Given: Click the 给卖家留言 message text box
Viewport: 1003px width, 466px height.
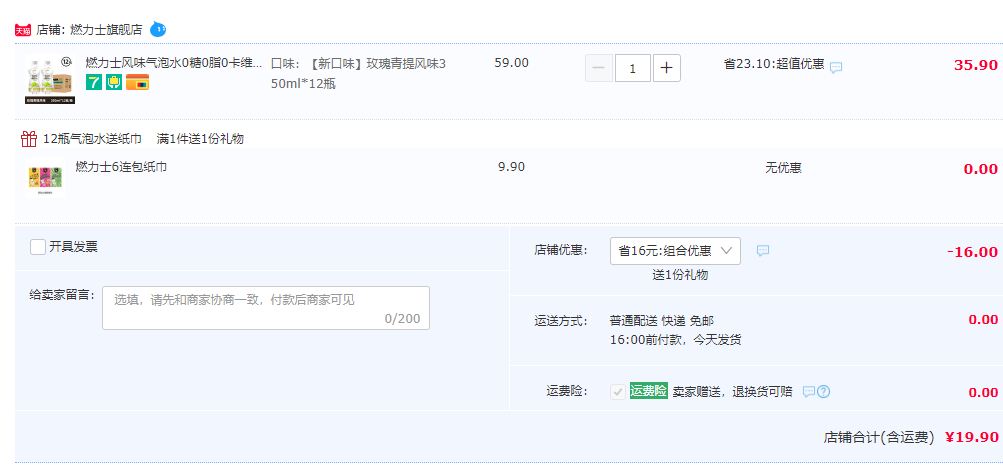Looking at the screenshot, I should (x=266, y=308).
